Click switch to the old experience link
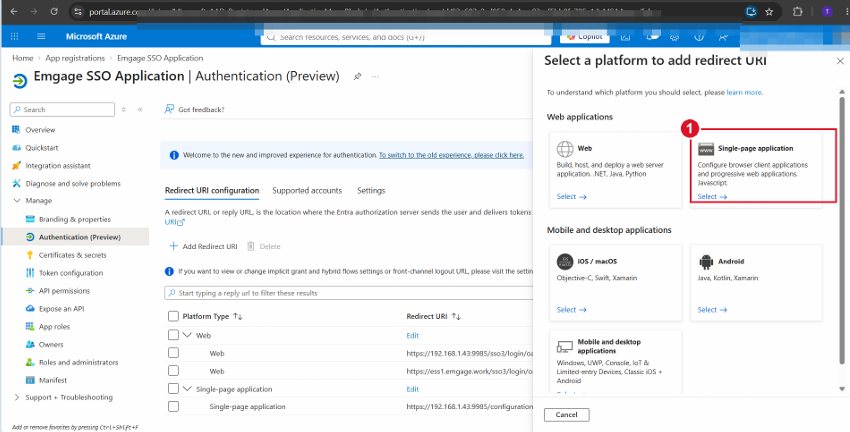 pos(451,155)
